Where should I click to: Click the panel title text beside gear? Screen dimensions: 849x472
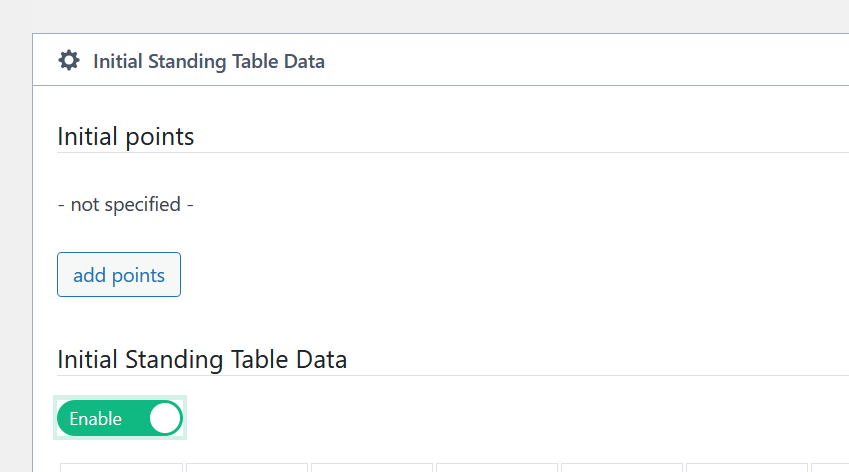point(209,61)
